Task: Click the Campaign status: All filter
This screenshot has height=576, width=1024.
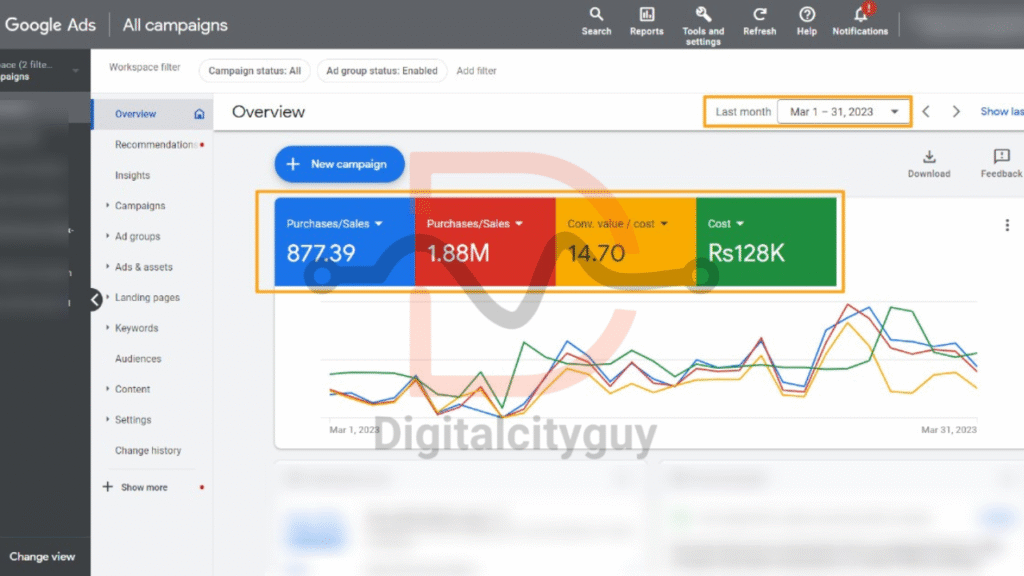Action: (x=254, y=71)
